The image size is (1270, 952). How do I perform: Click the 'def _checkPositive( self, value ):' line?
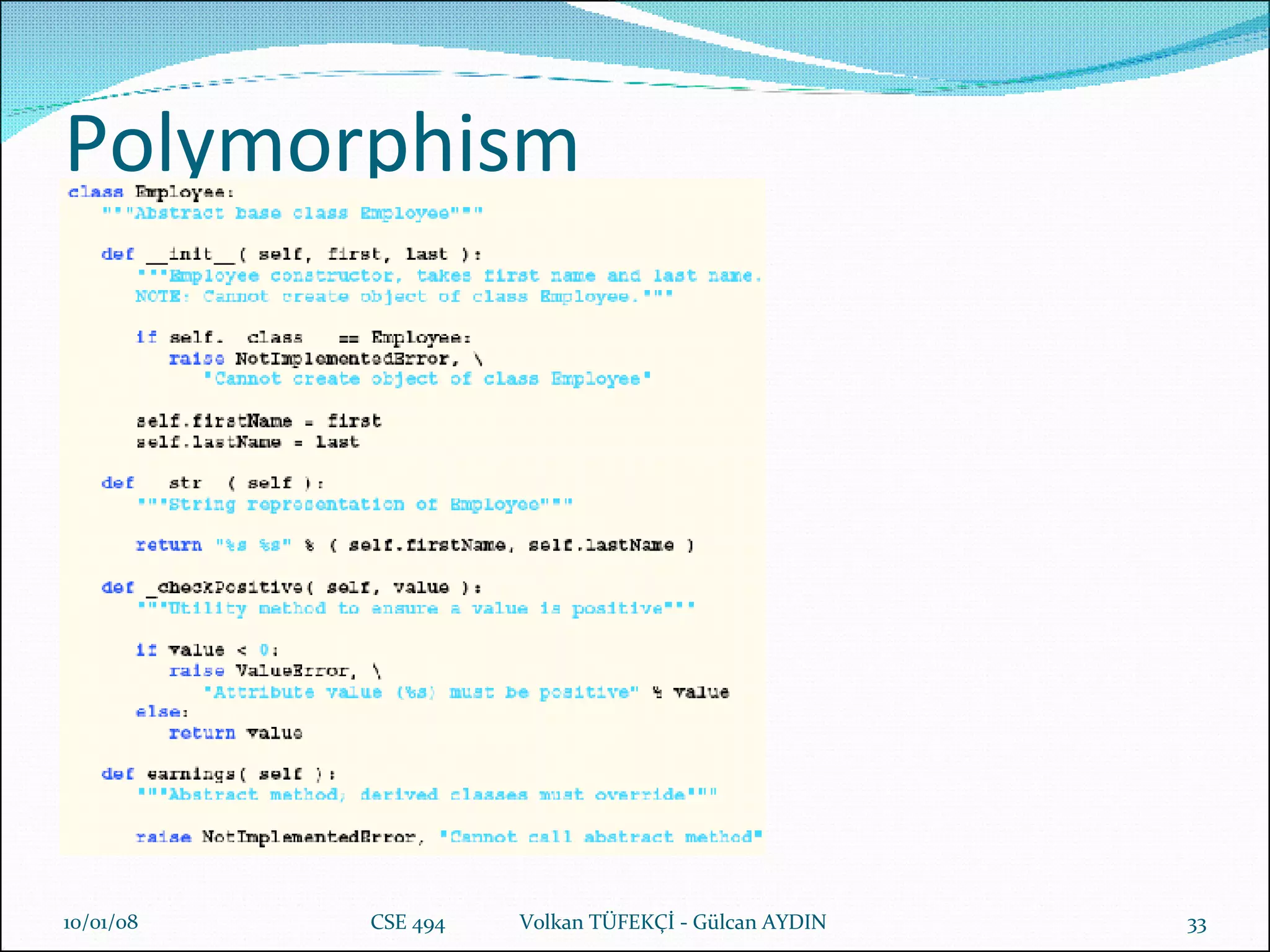tap(291, 588)
